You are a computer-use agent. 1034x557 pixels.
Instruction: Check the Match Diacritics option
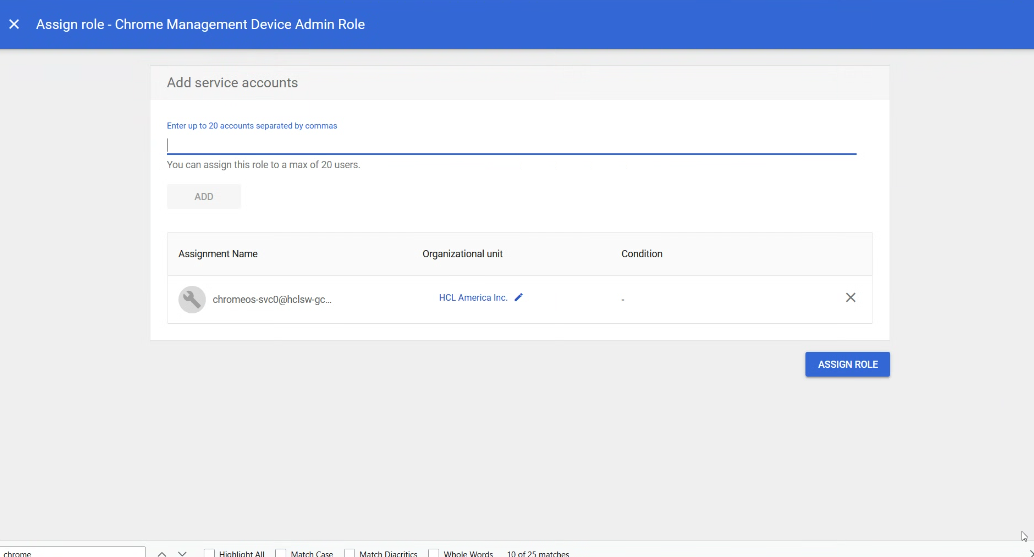pos(351,553)
